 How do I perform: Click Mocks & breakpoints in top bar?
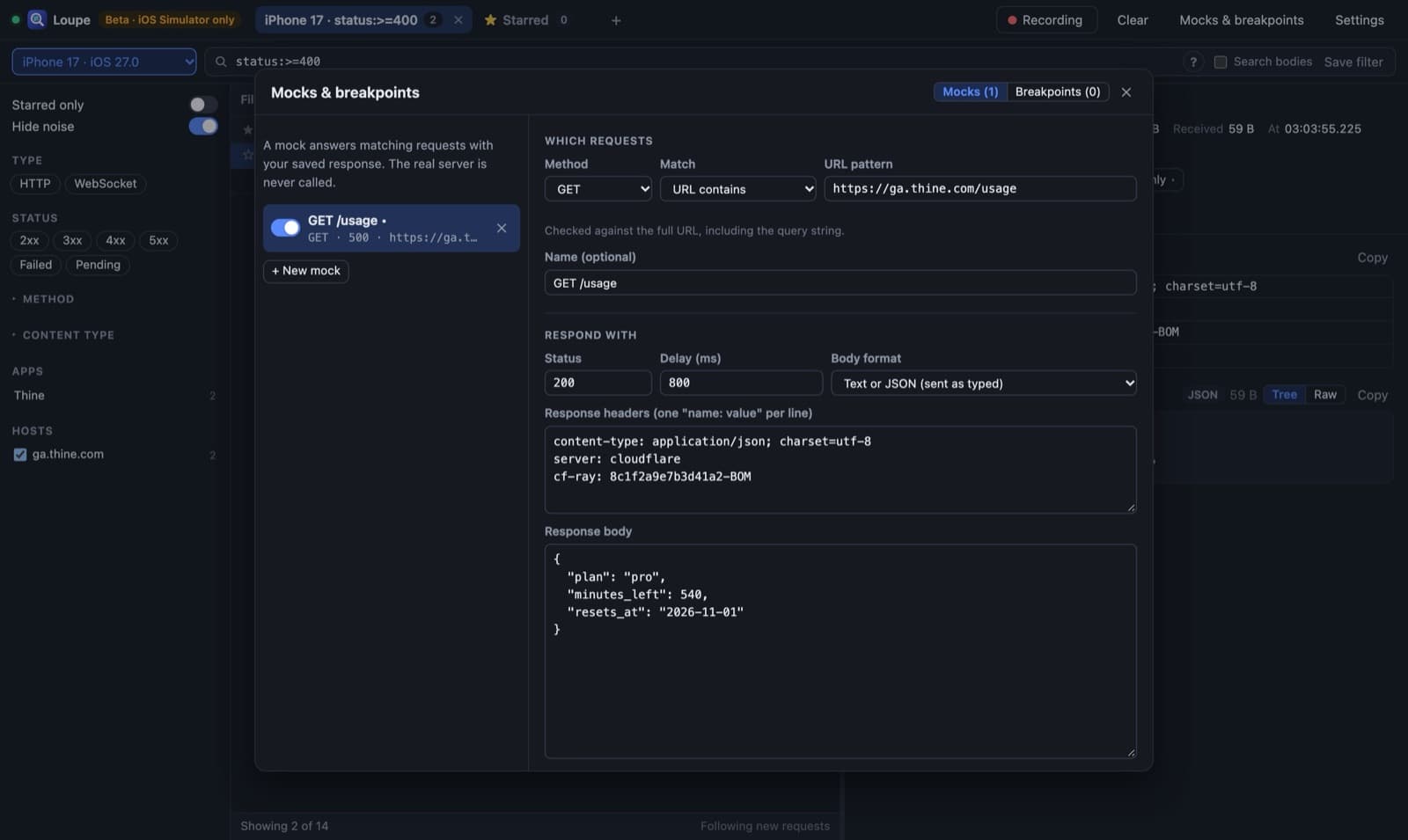1241,20
